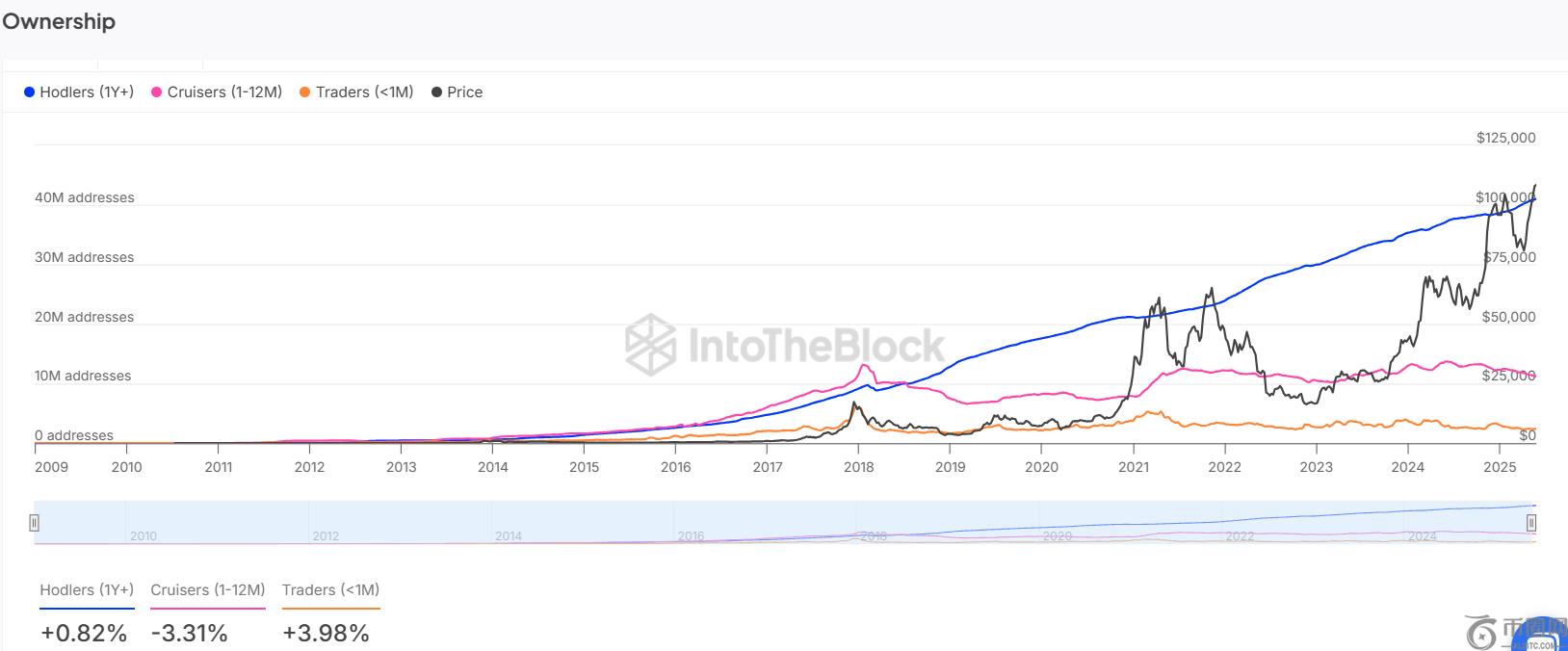Click the blue circular widget icon bottom-right

(x=1547, y=635)
